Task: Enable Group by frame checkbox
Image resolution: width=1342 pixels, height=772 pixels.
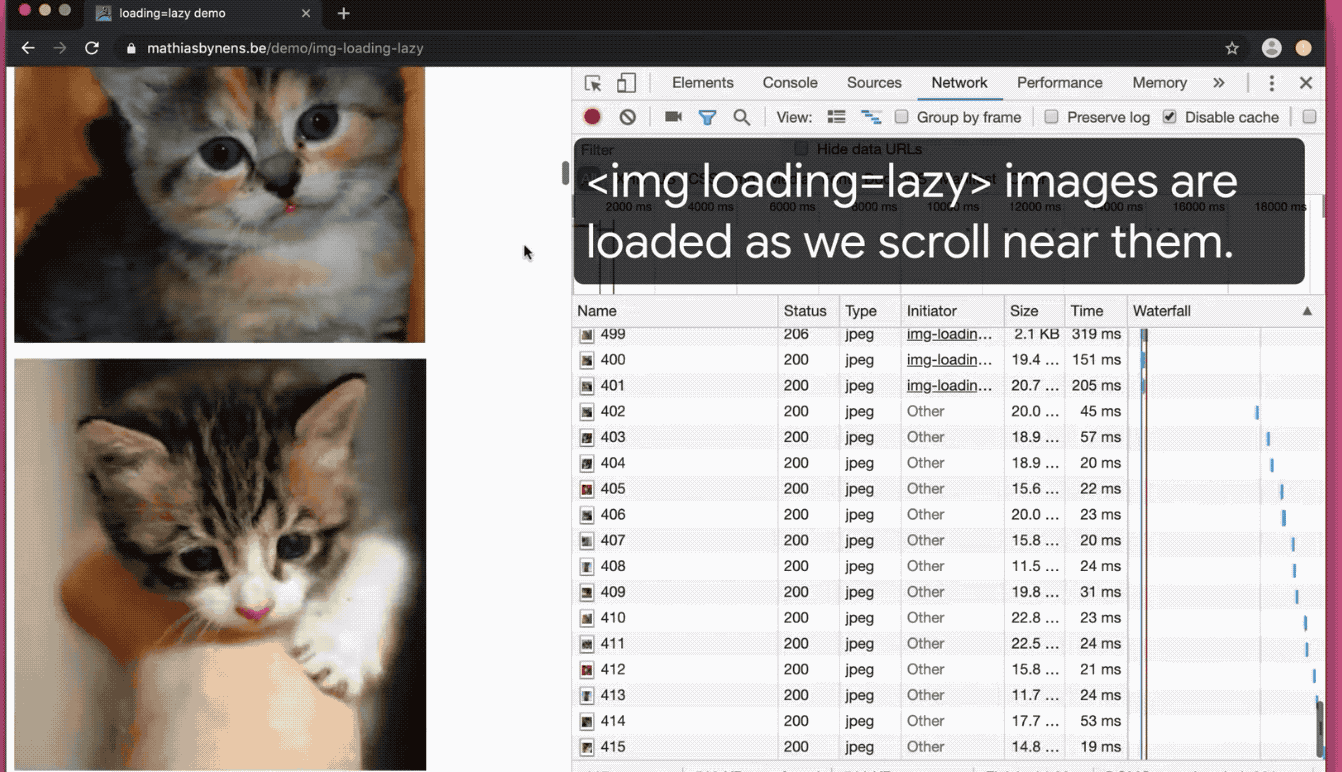Action: tap(901, 117)
